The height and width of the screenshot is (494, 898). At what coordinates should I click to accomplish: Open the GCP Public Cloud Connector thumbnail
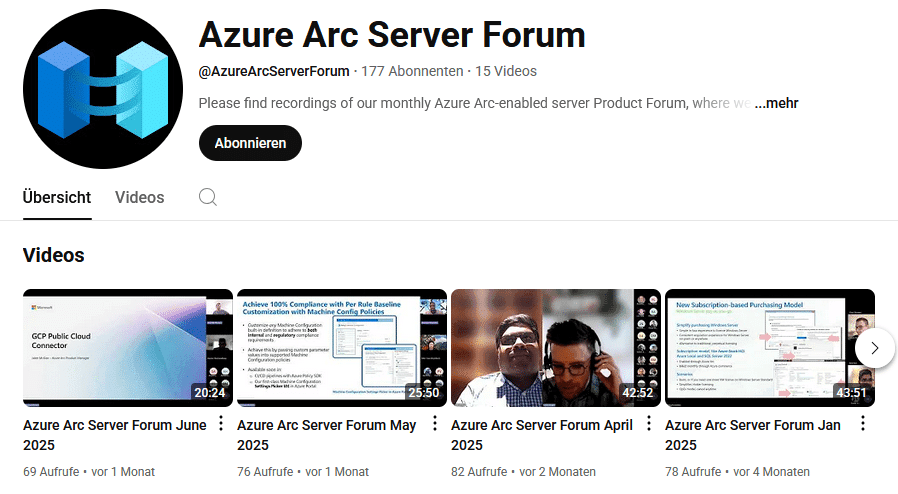128,348
